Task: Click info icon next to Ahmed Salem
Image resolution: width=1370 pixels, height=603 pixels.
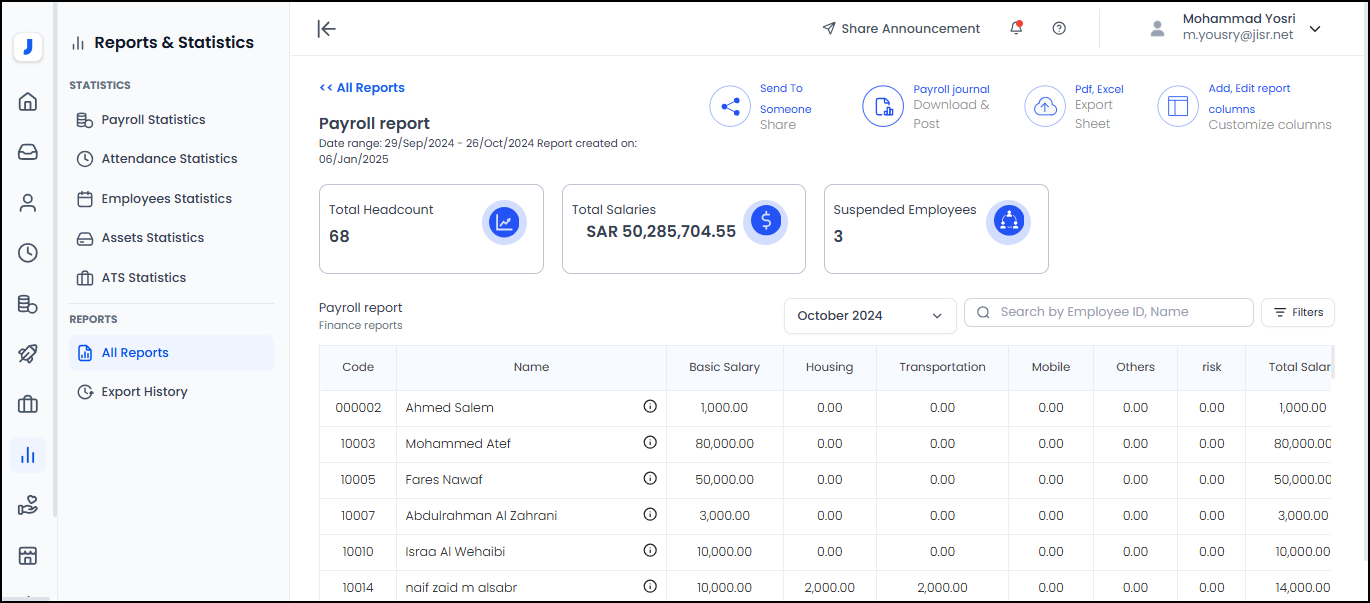Action: click(650, 407)
